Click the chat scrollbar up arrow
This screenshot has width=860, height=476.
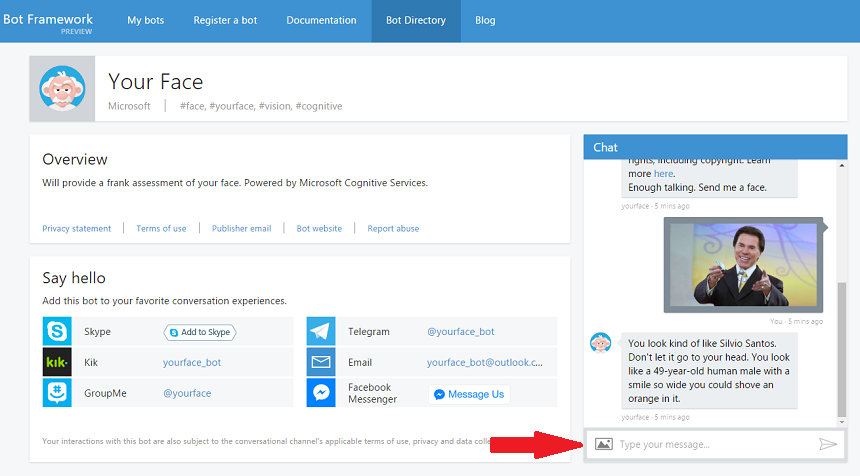tap(842, 166)
